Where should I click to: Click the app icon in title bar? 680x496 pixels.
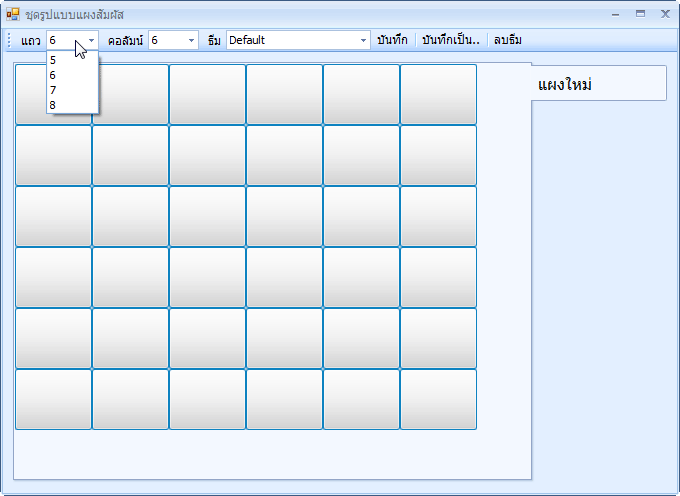click(x=13, y=14)
